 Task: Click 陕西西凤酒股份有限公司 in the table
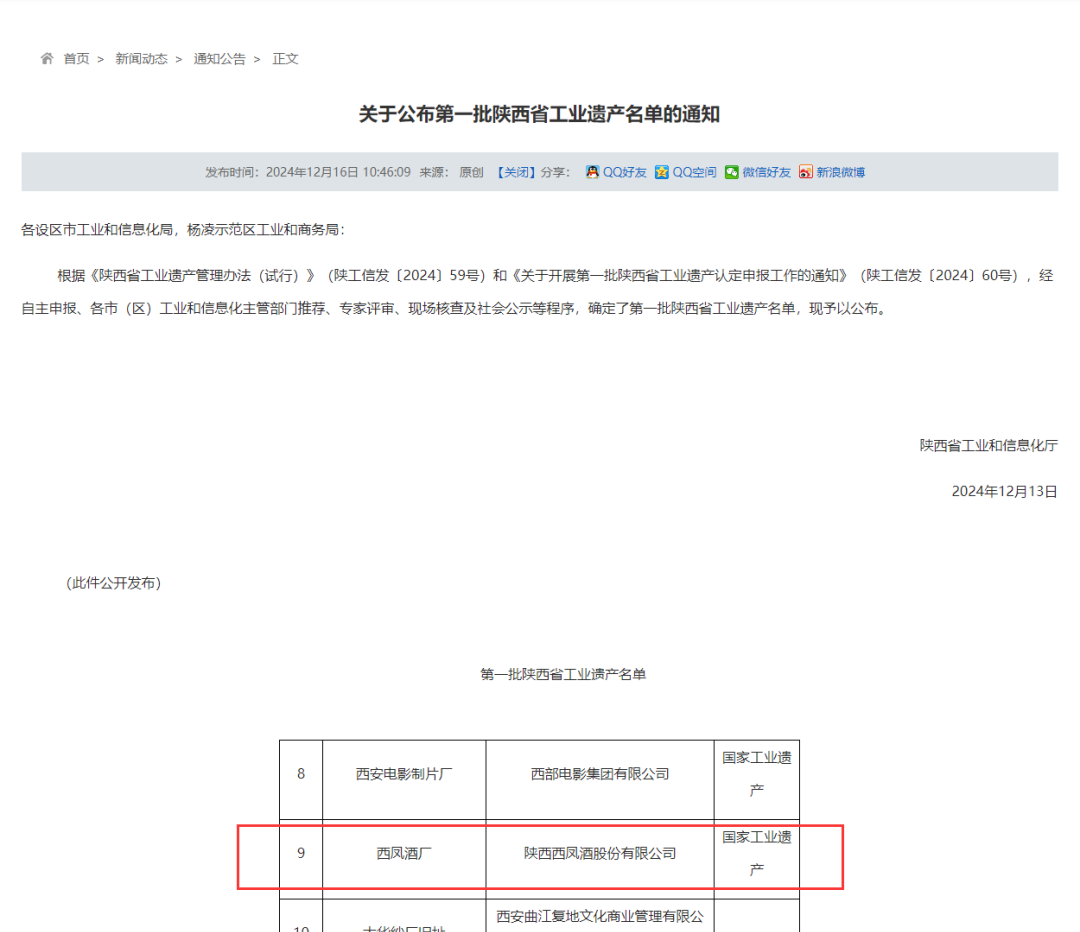[600, 853]
